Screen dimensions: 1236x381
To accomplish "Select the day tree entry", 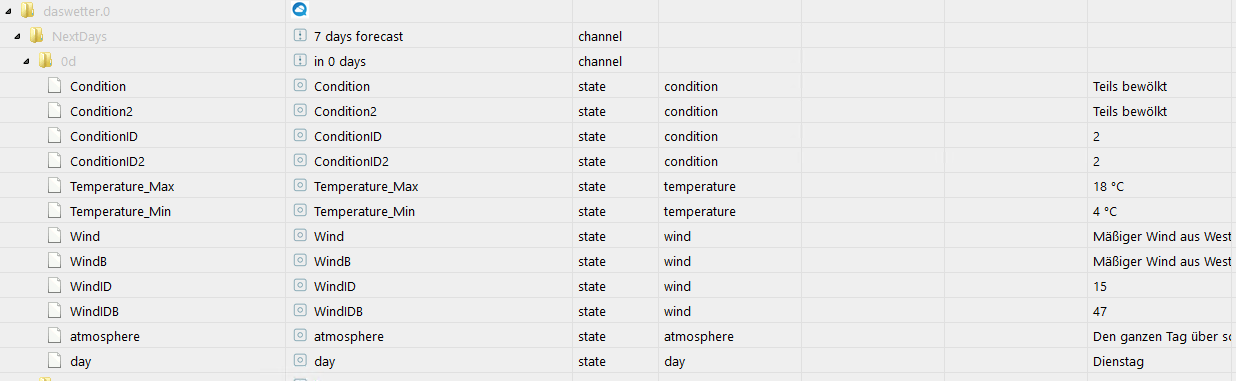I will coord(80,361).
